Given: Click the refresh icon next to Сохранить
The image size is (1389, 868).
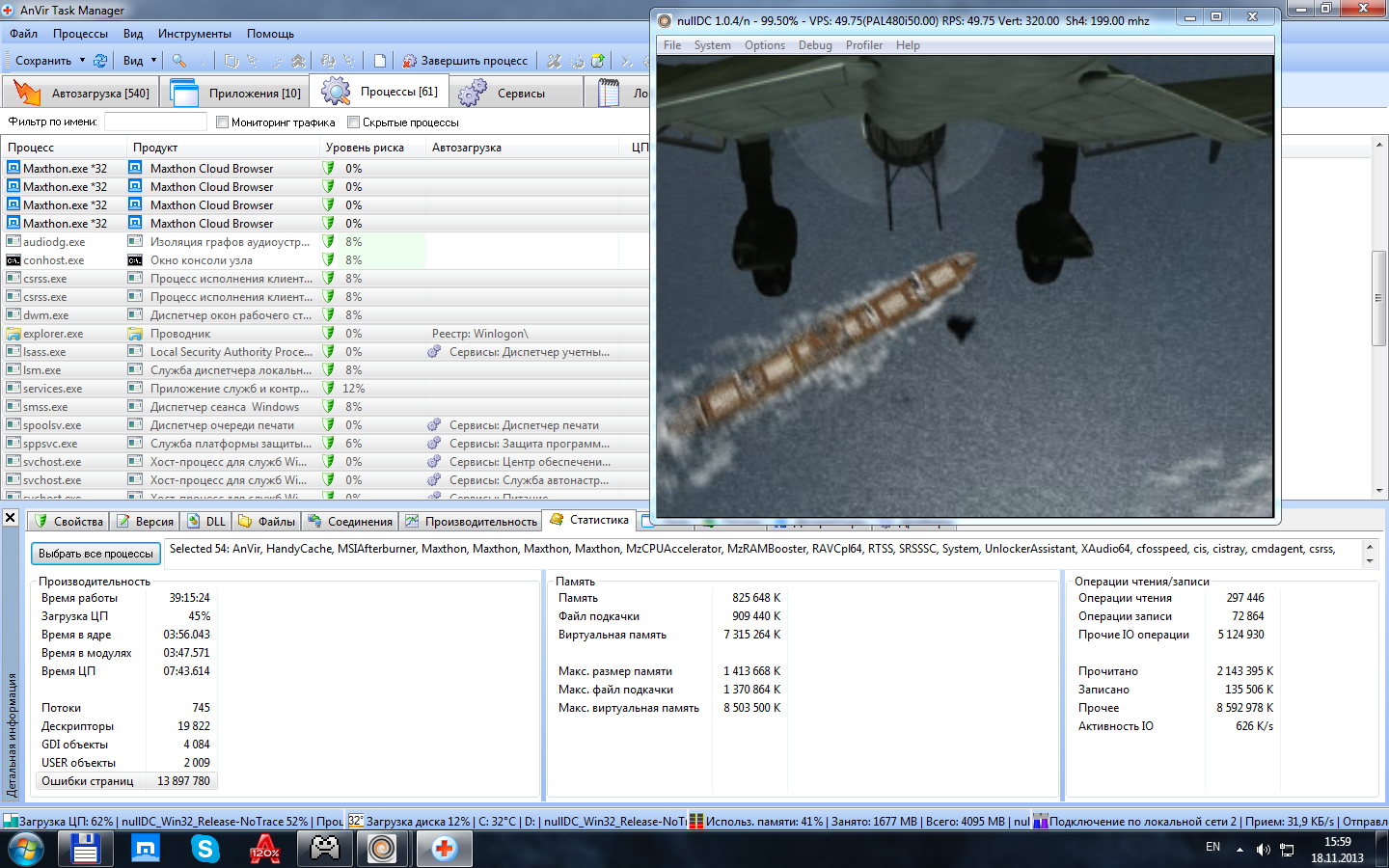Looking at the screenshot, I should coord(100,61).
